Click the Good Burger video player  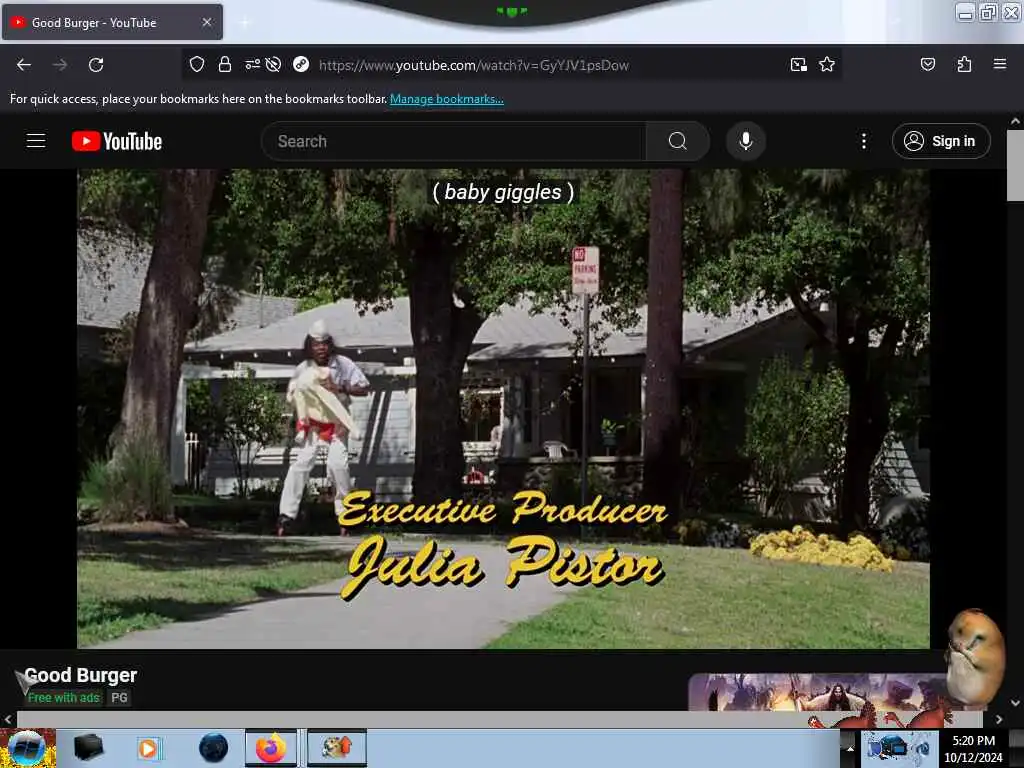(x=503, y=409)
